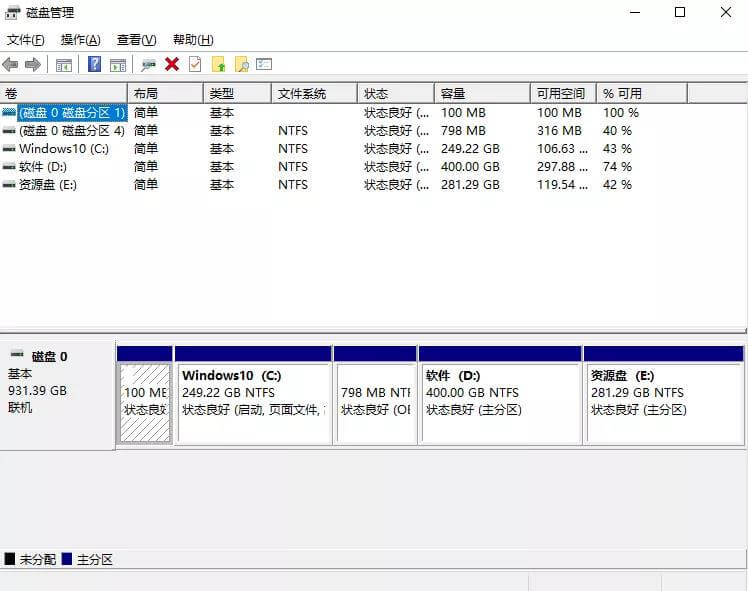Click the disk icon next to 磁盘 0 label

click(17, 353)
